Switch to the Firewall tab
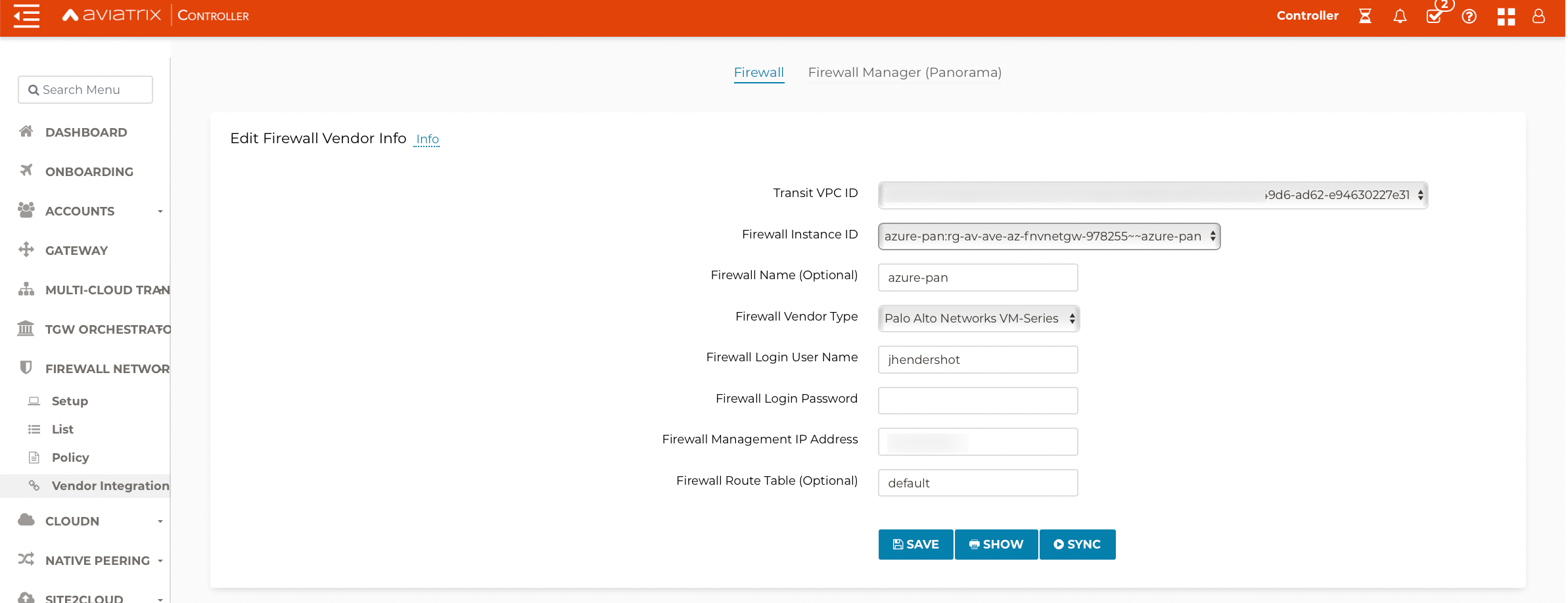Image resolution: width=1568 pixels, height=603 pixels. [758, 72]
